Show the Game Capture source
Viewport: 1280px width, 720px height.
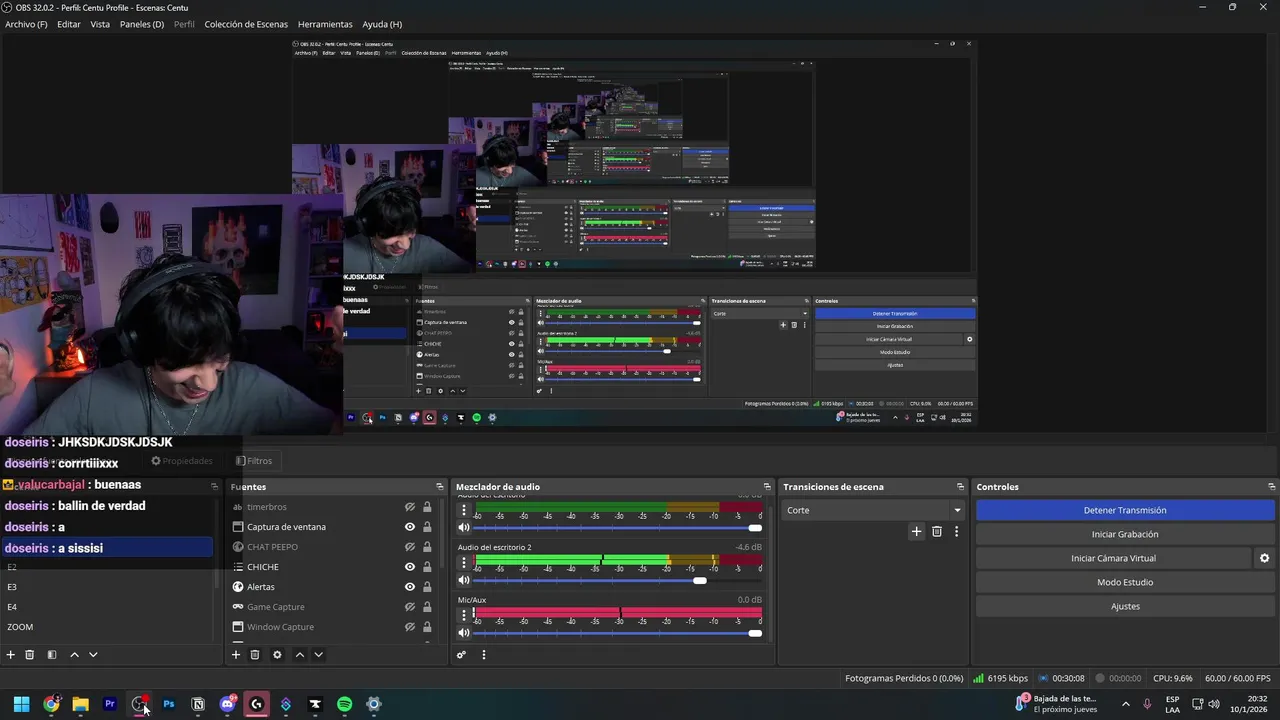click(x=410, y=607)
